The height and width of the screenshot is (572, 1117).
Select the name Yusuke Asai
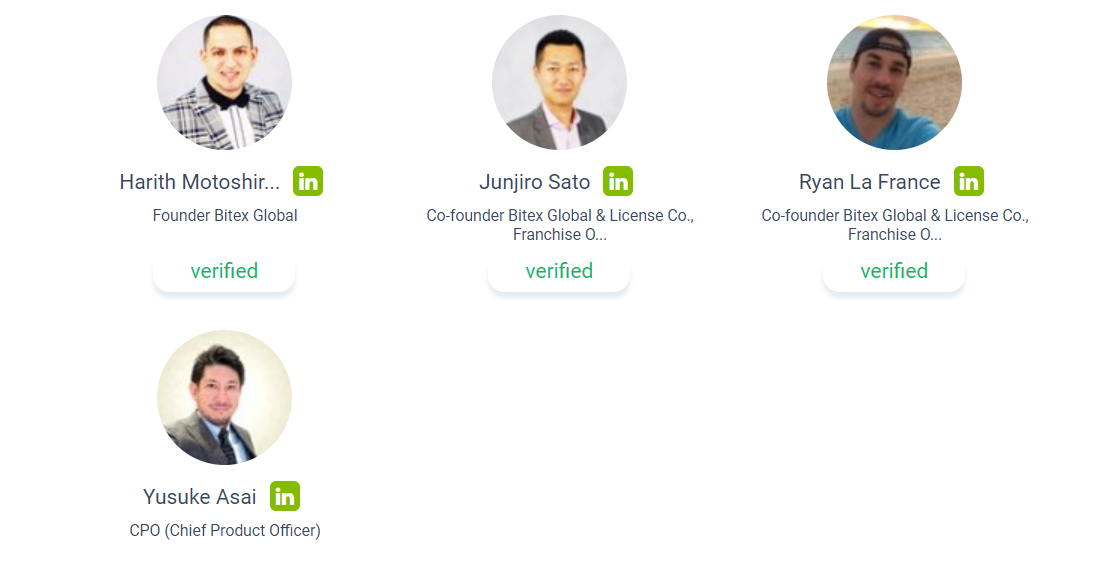[199, 496]
